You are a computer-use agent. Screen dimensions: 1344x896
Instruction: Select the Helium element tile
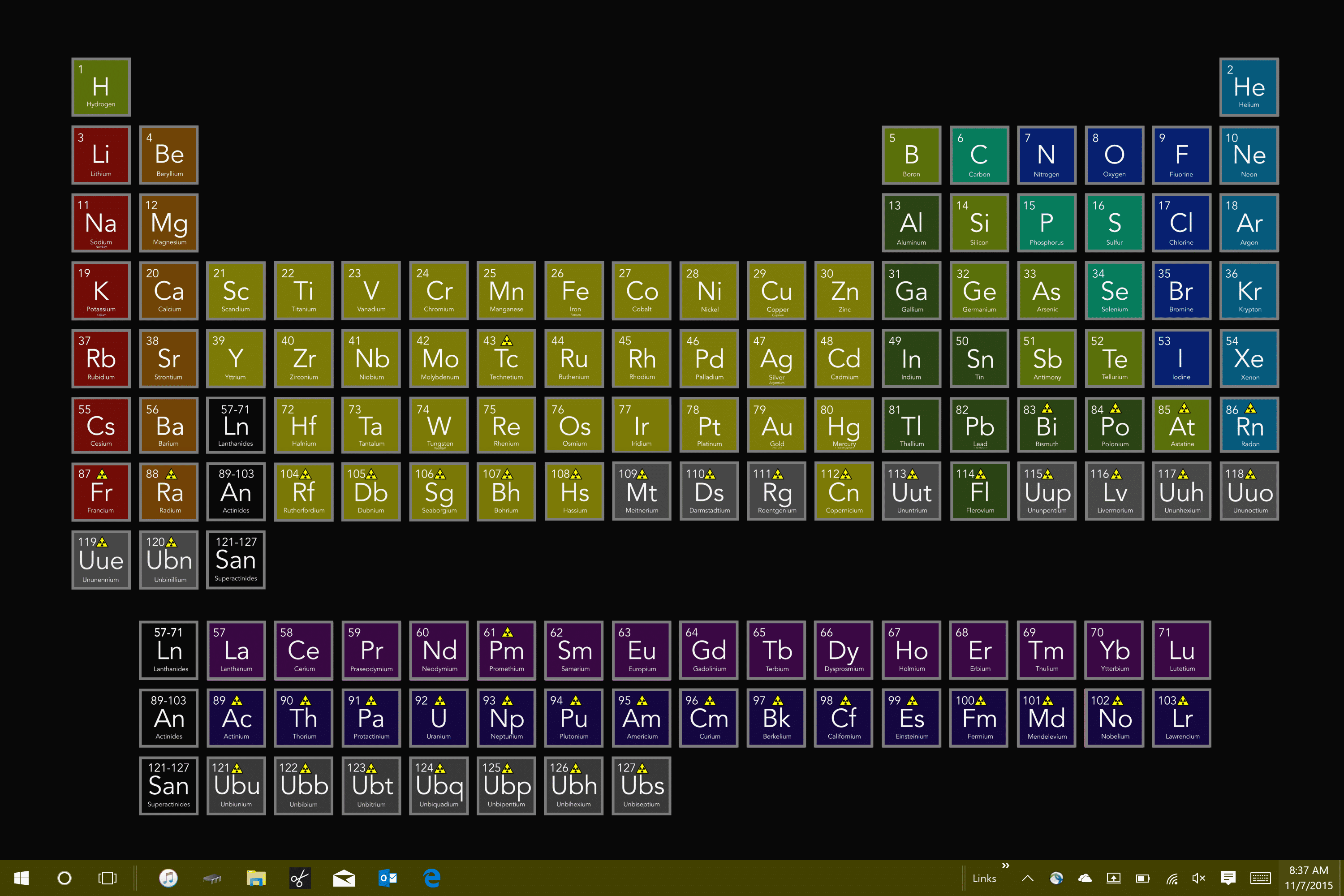1249,87
